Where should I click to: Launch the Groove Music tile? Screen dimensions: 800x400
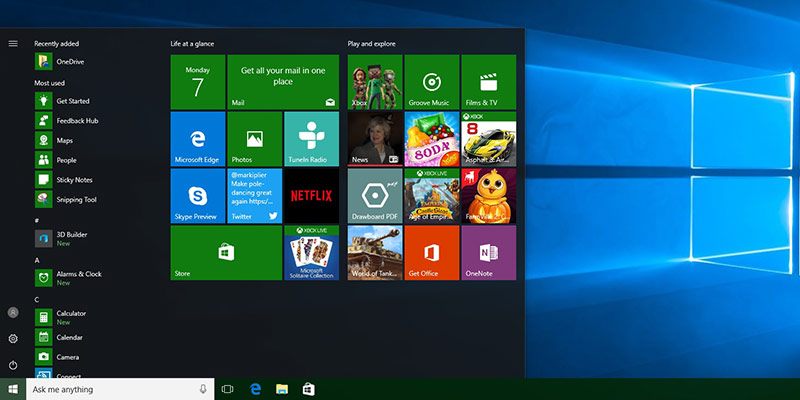point(432,82)
